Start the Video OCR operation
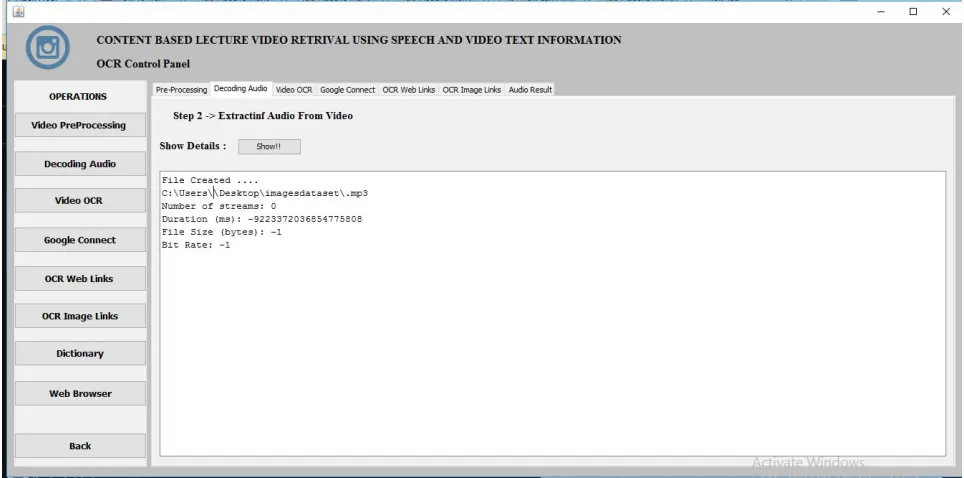Screen dimensions: 964x478 click(x=80, y=201)
